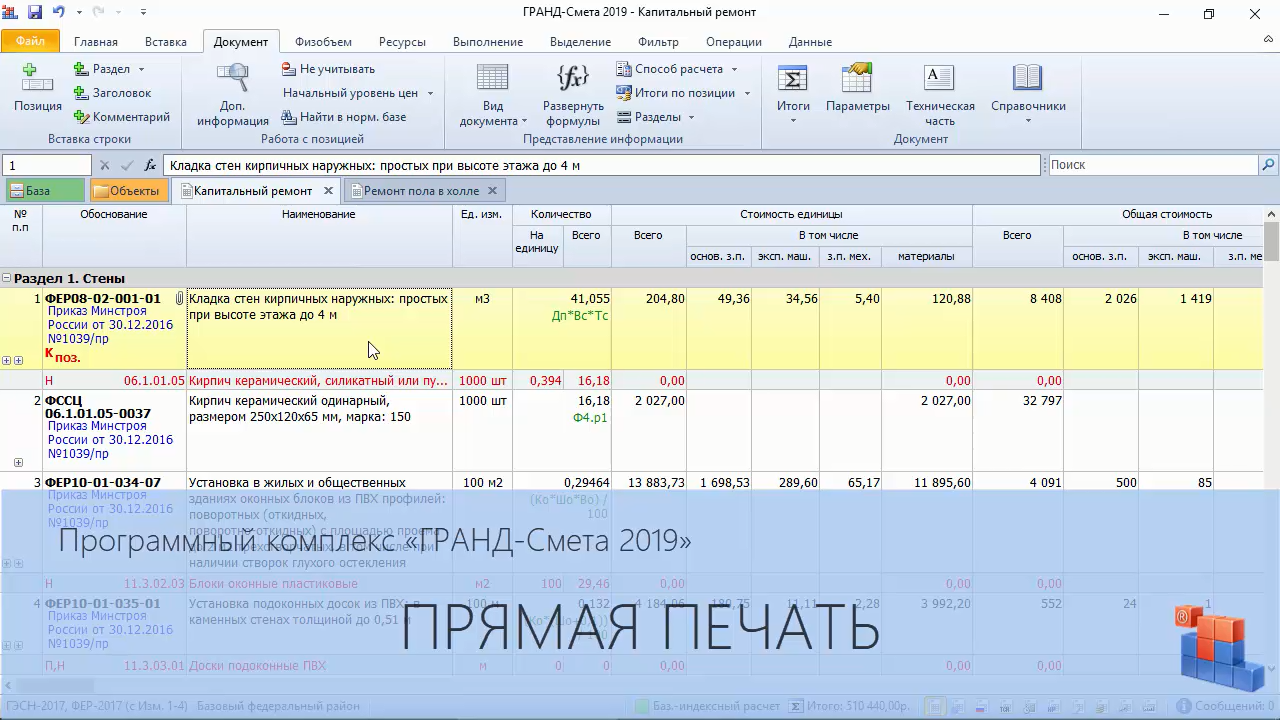Click the greyed redo arrow icon

tap(98, 13)
